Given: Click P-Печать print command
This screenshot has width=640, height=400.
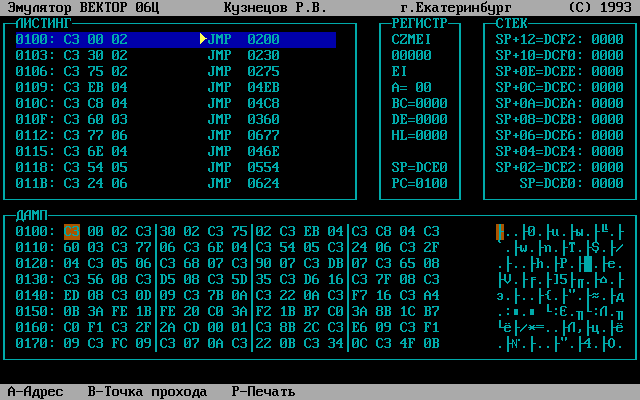Looking at the screenshot, I should pos(263,391).
